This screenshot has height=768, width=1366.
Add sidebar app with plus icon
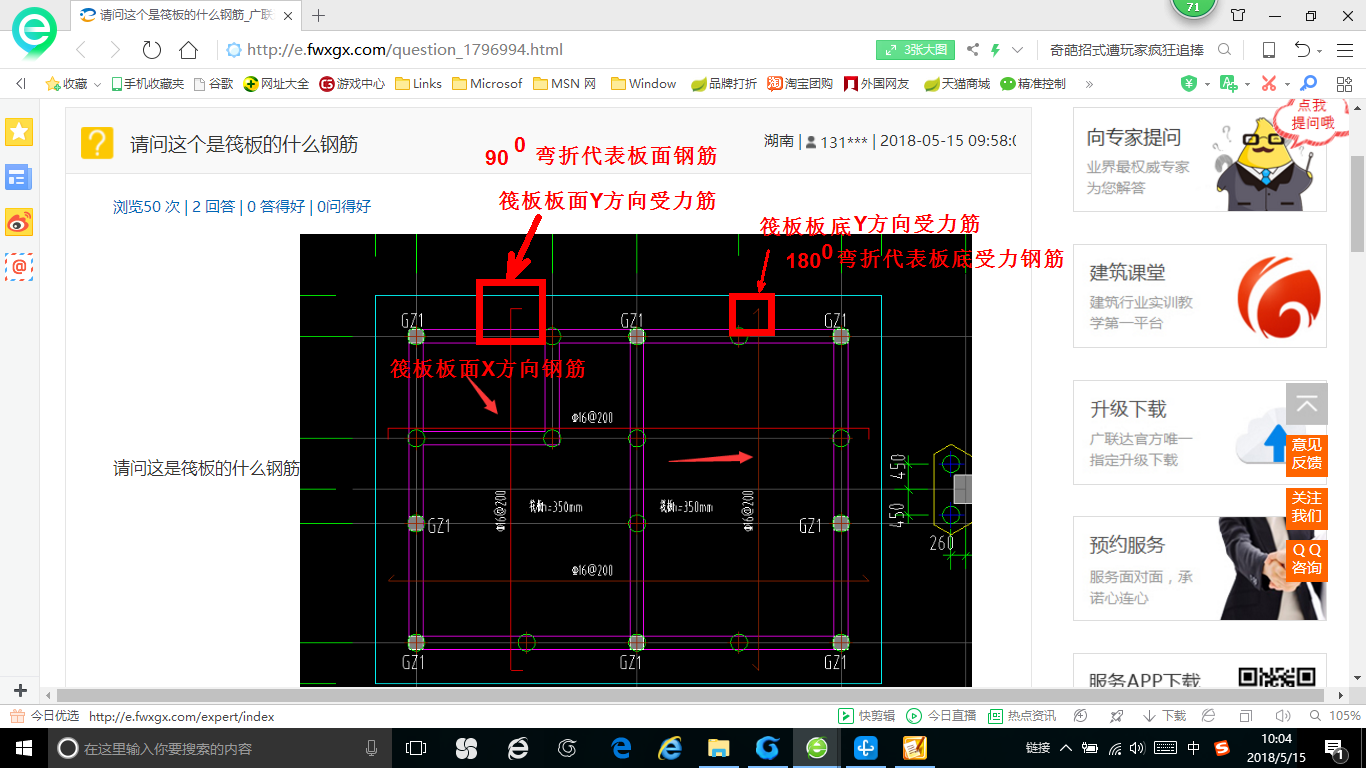(20, 690)
